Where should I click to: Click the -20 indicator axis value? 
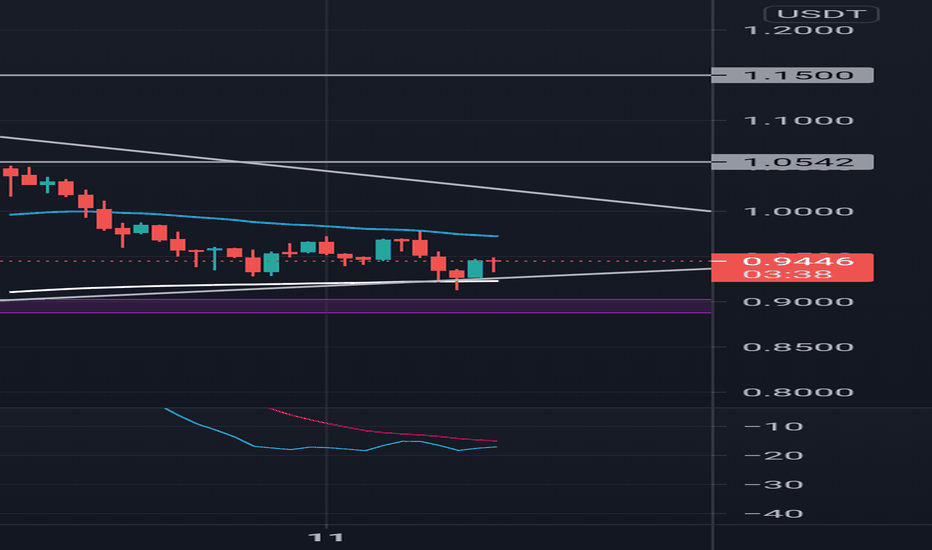773,455
